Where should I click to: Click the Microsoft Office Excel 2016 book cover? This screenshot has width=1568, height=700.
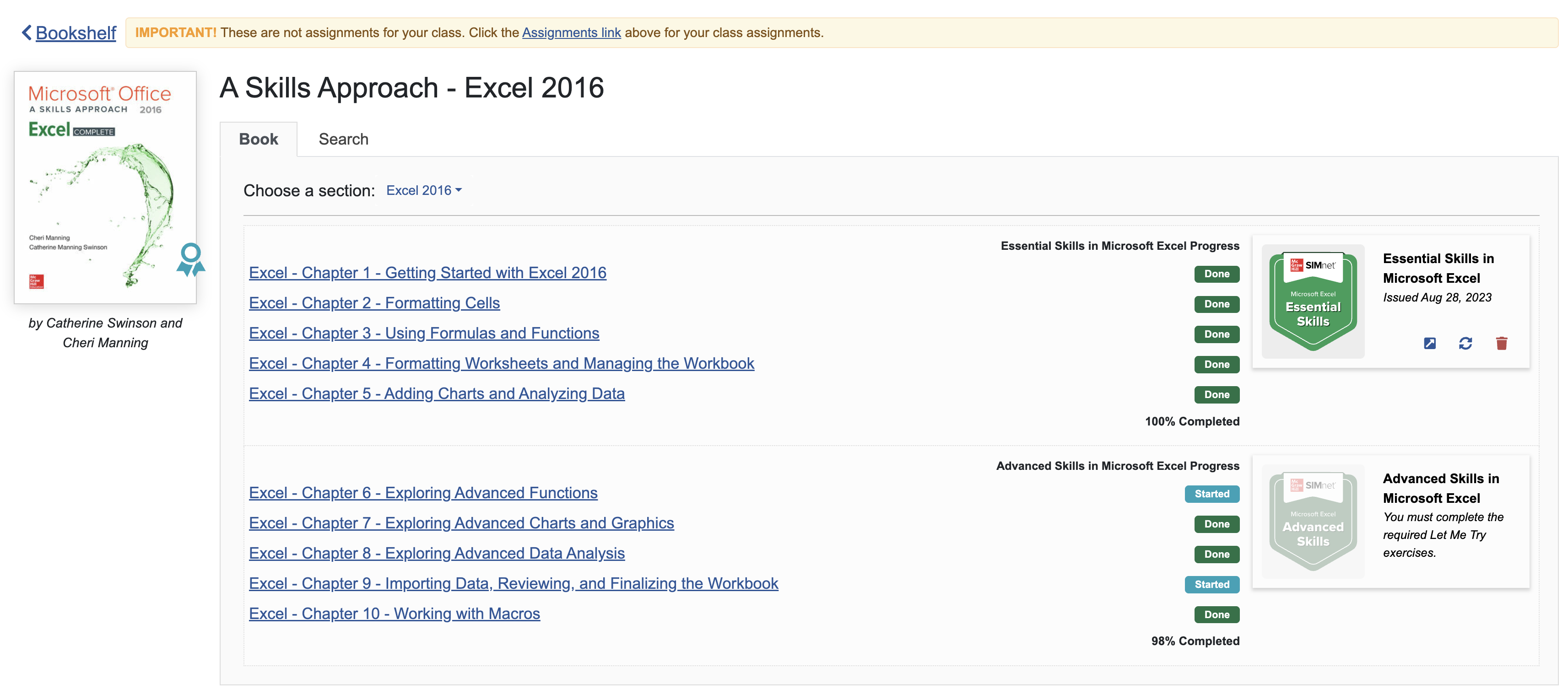click(x=105, y=183)
